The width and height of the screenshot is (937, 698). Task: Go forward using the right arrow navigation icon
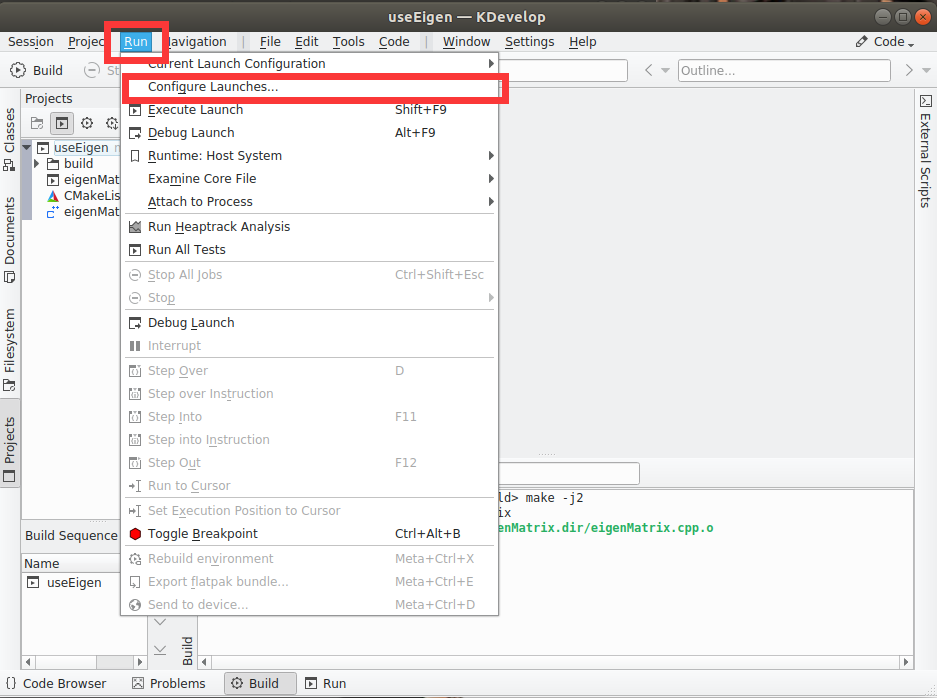click(909, 71)
